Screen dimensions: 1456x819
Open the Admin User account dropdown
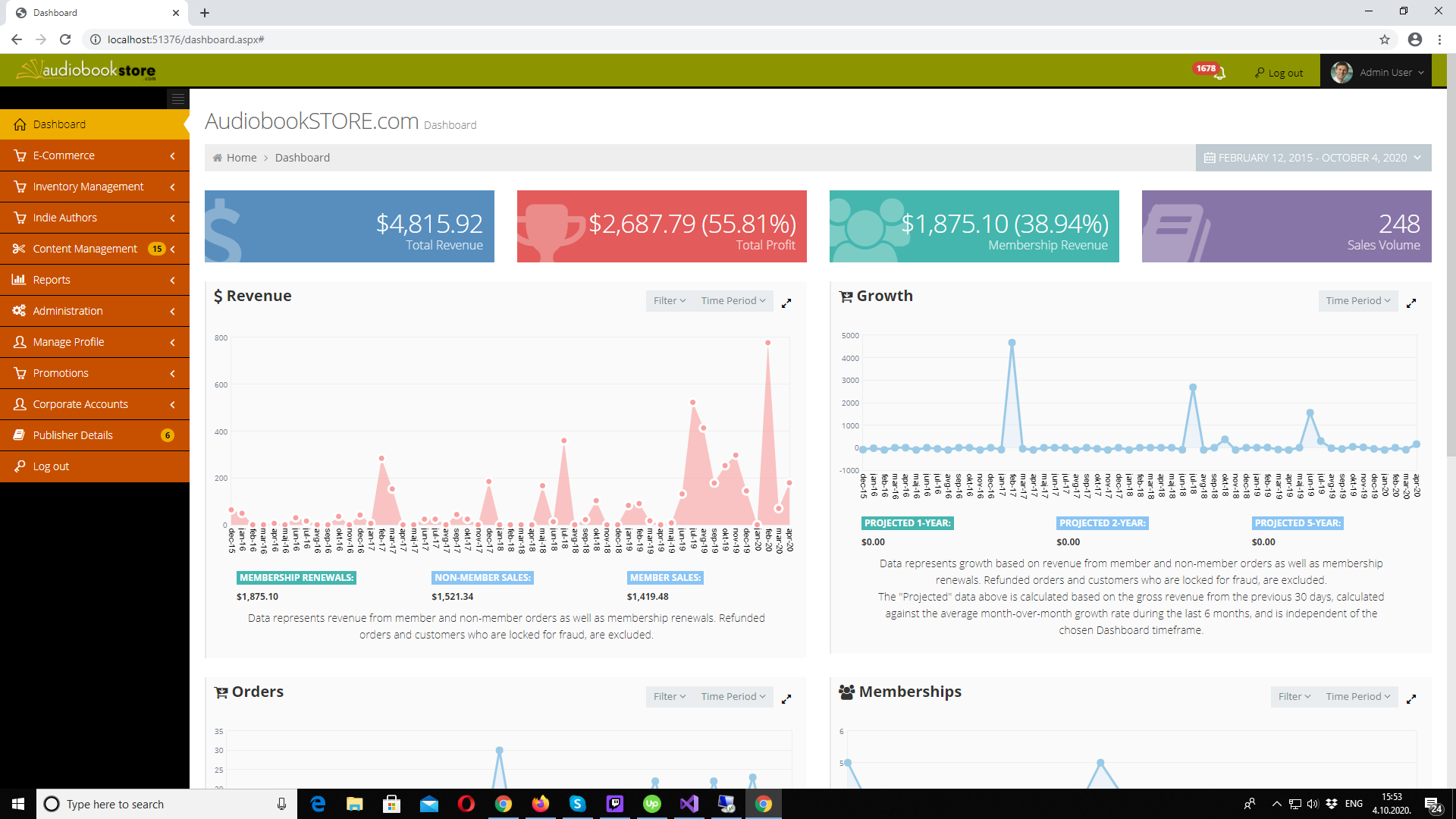pyautogui.click(x=1376, y=72)
